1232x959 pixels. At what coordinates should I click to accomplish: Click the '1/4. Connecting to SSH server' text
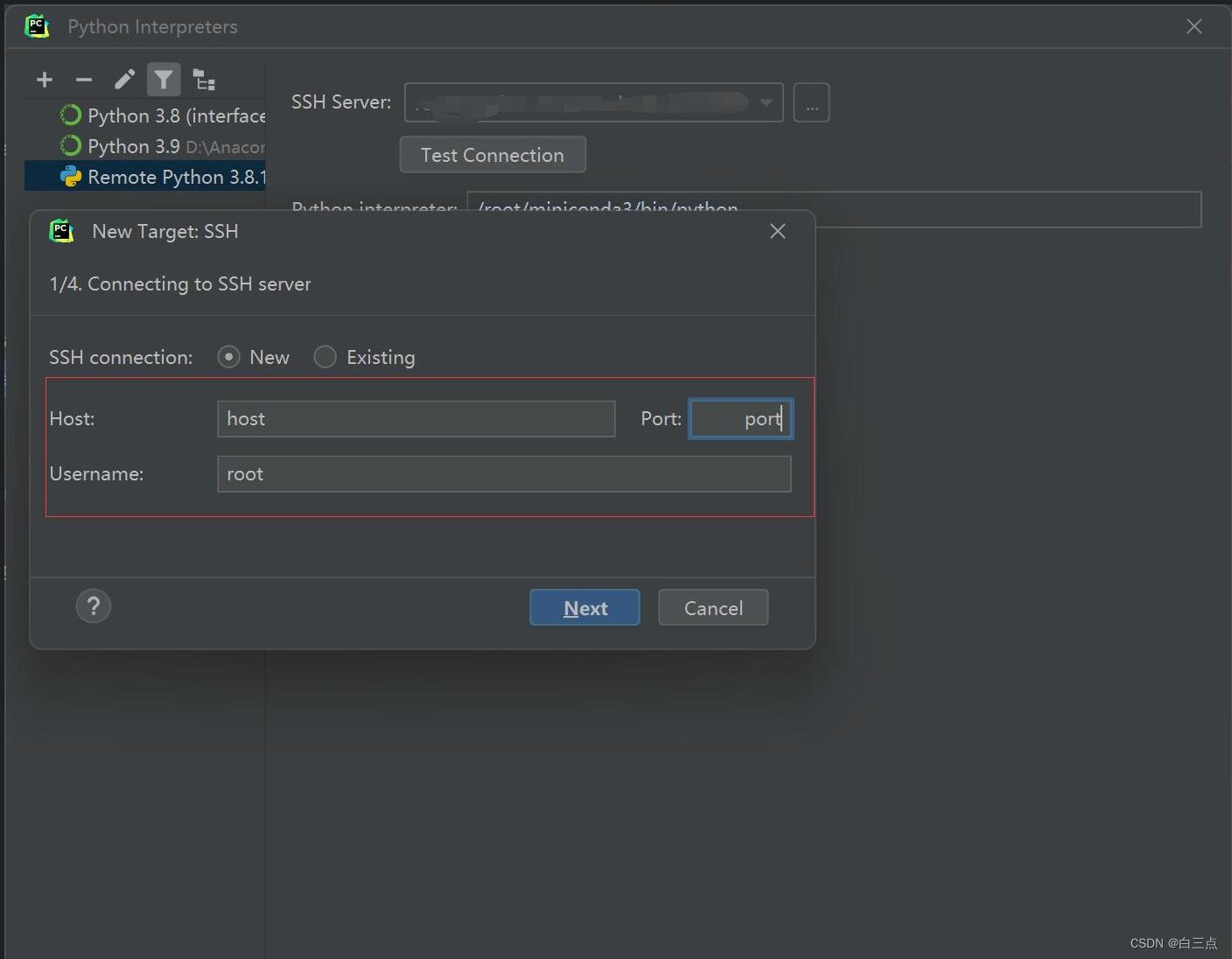click(180, 284)
